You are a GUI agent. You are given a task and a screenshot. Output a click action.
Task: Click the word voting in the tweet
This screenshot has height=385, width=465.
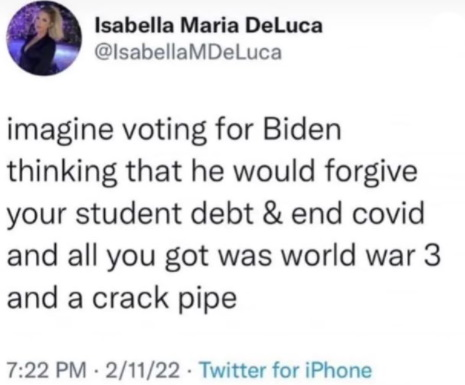coord(165,131)
